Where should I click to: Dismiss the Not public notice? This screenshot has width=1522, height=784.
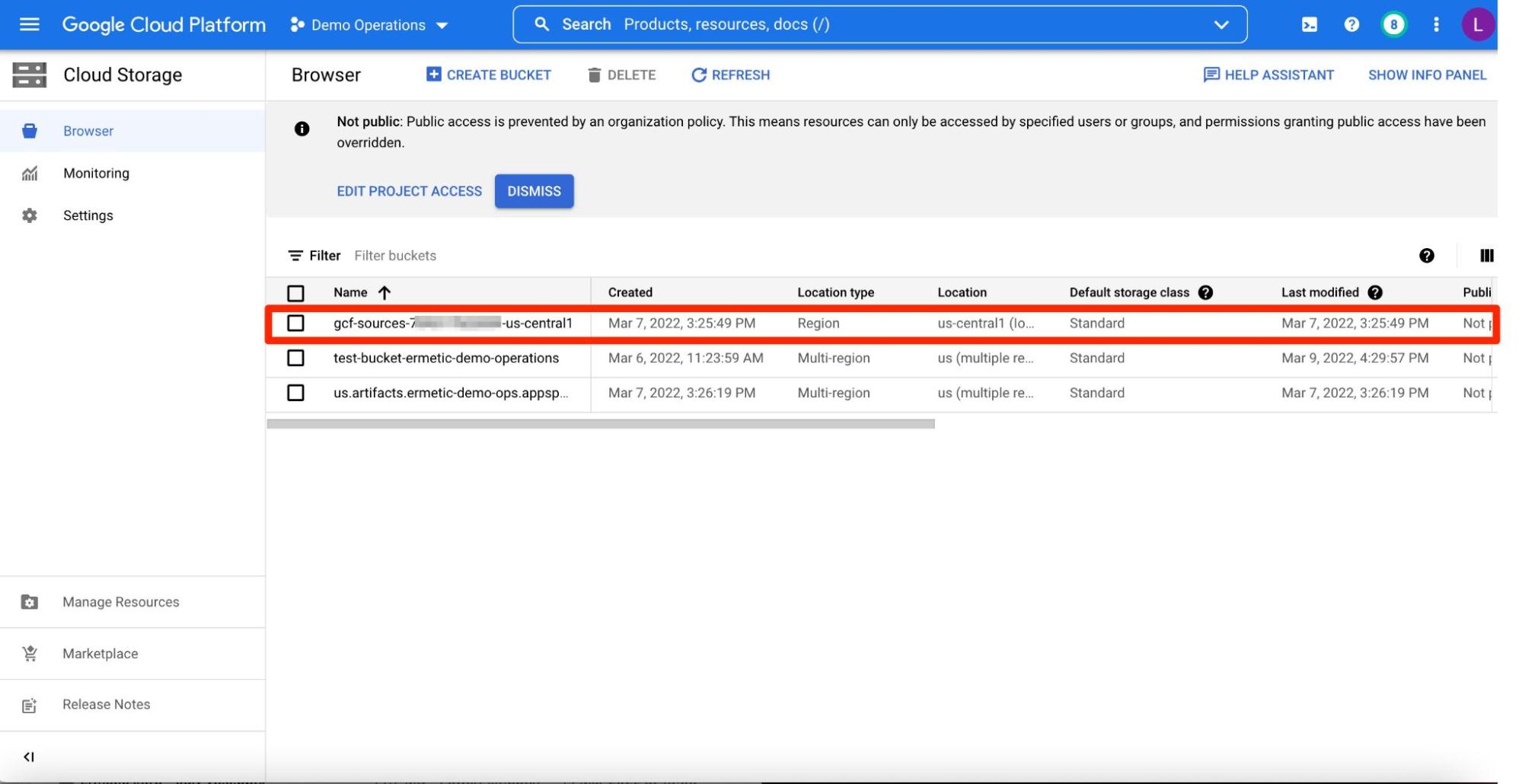[x=534, y=191]
